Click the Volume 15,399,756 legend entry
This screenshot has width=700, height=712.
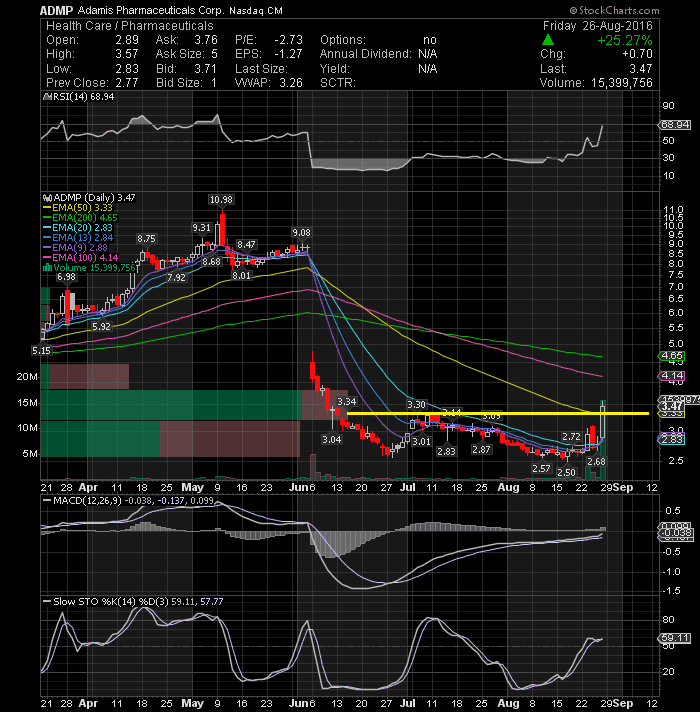(89, 267)
